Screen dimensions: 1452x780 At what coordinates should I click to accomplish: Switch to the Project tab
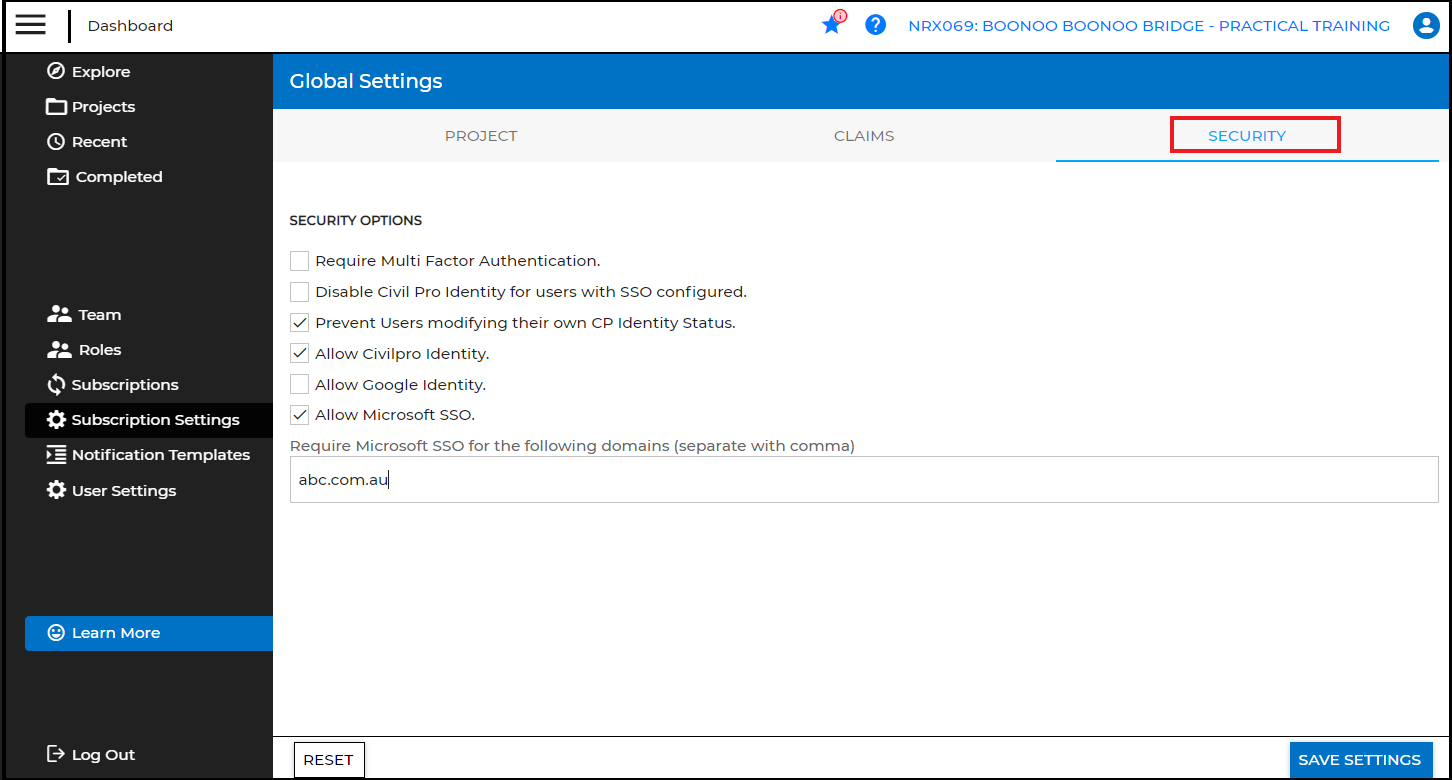point(481,136)
